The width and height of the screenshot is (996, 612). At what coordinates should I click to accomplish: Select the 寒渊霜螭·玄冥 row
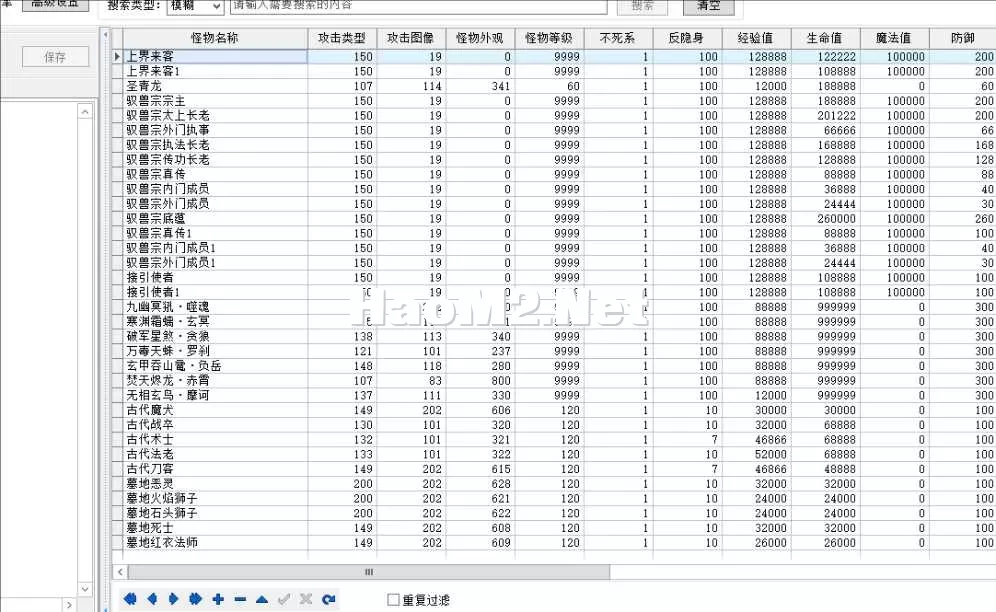pos(554,322)
